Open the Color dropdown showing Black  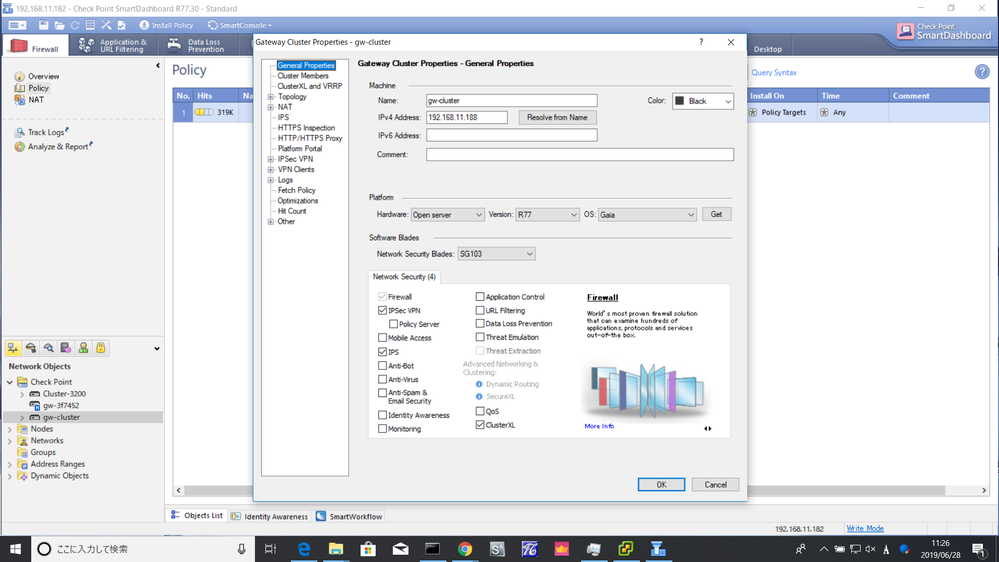point(703,101)
